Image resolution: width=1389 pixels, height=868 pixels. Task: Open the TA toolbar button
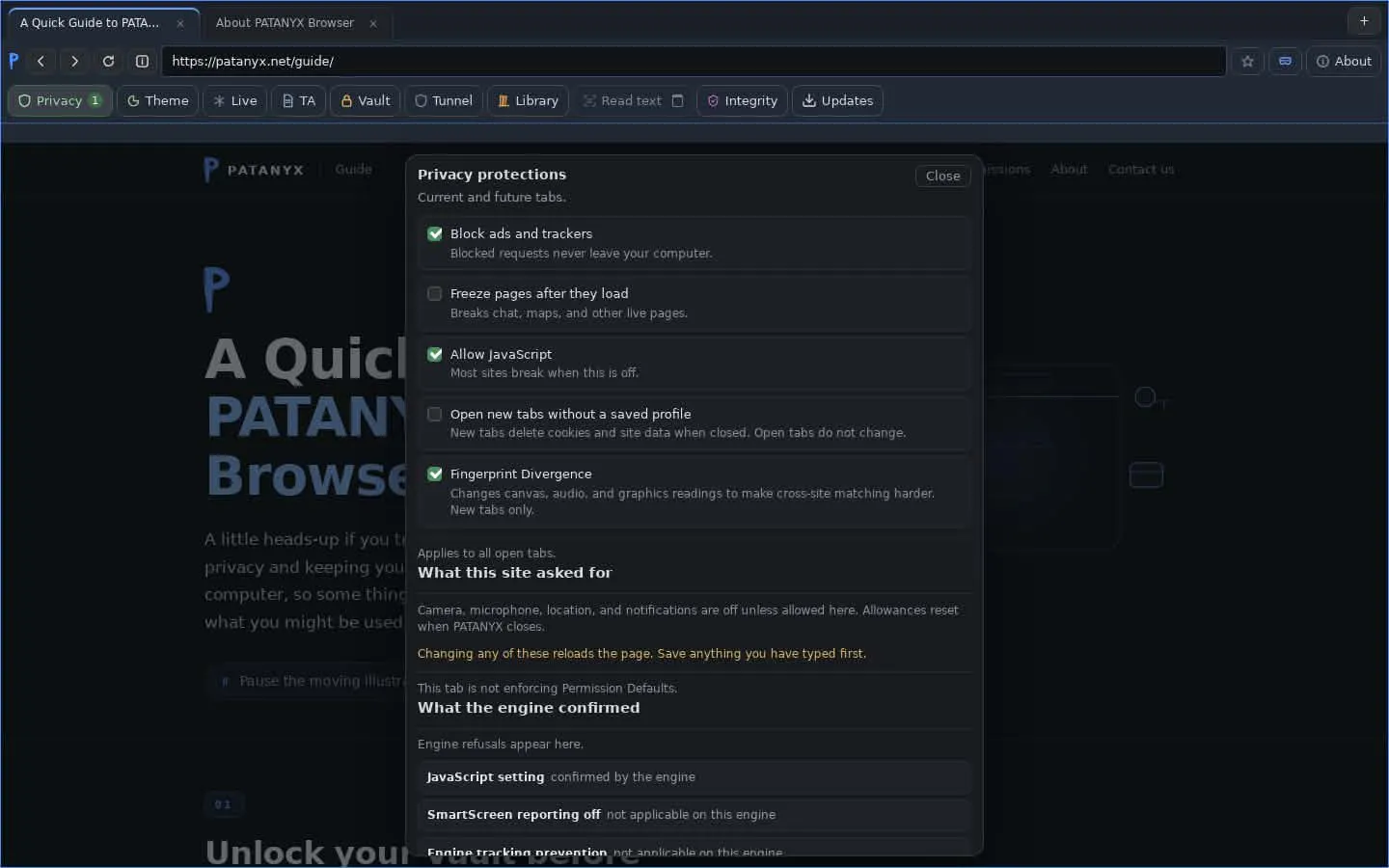tap(299, 100)
